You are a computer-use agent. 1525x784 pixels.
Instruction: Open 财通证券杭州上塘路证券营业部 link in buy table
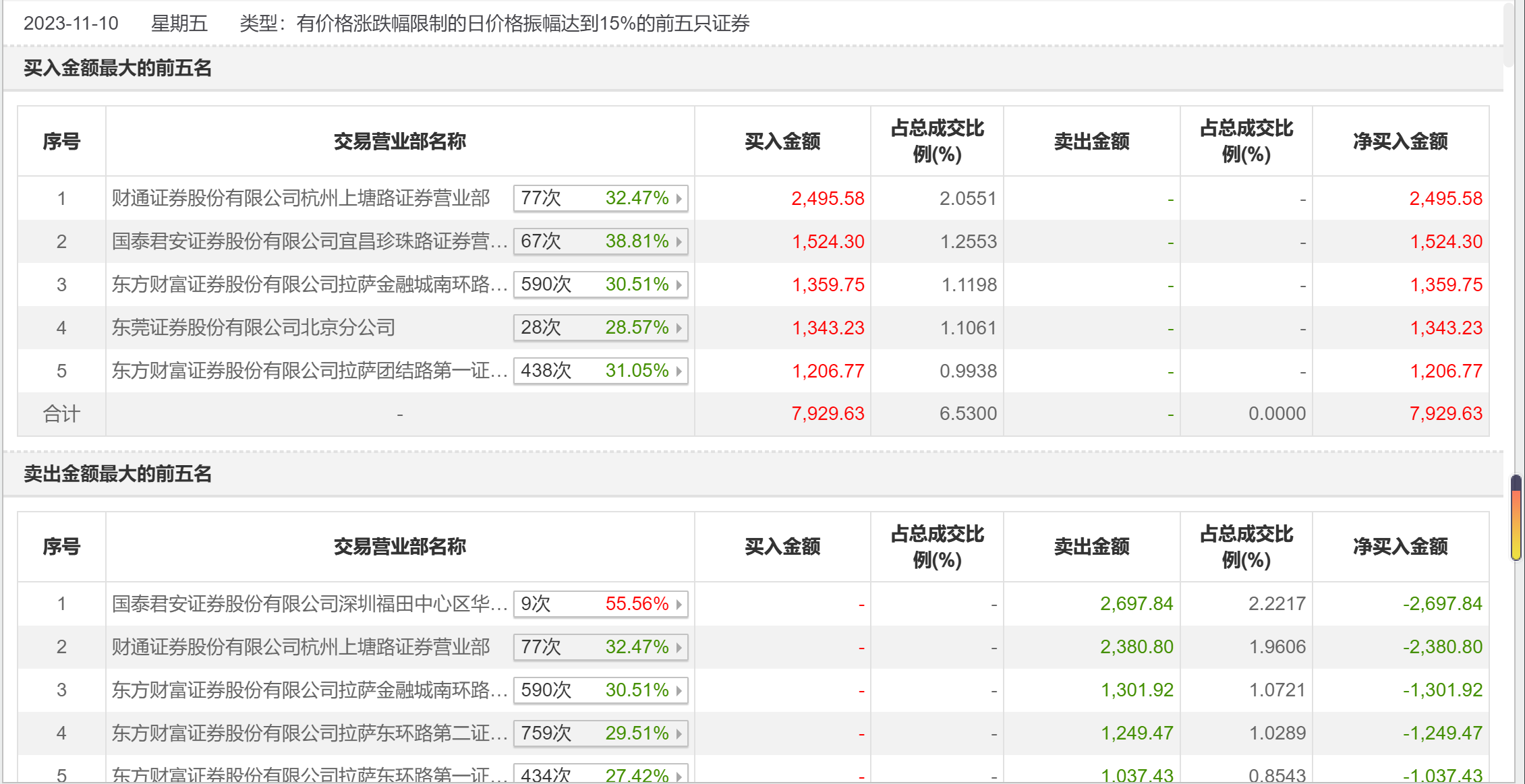301,198
